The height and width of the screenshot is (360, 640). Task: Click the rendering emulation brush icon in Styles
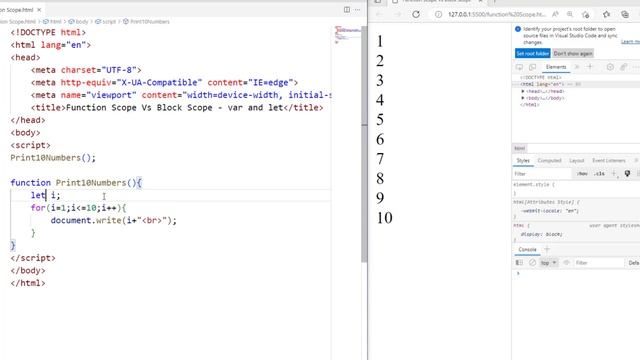[x=627, y=174]
